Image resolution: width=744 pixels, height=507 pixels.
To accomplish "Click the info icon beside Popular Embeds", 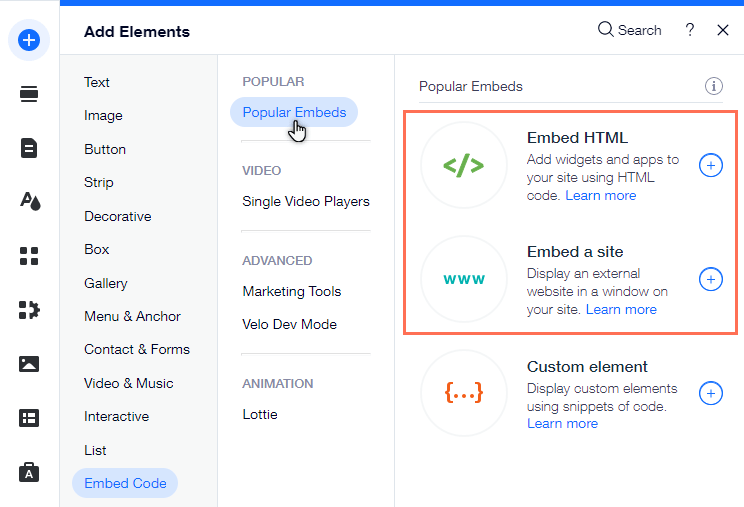I will click(x=714, y=86).
